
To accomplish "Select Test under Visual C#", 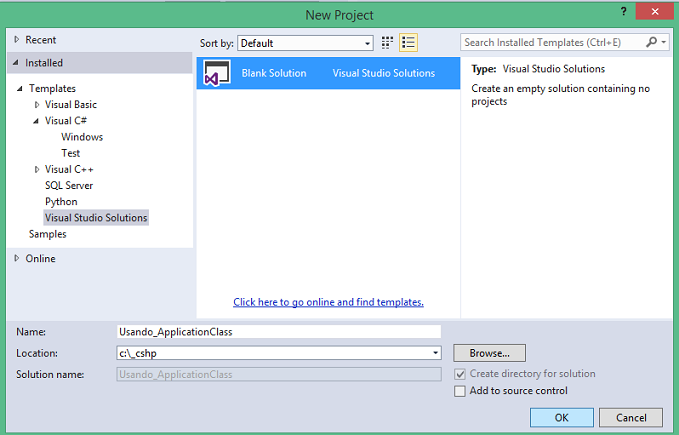I will click(71, 153).
